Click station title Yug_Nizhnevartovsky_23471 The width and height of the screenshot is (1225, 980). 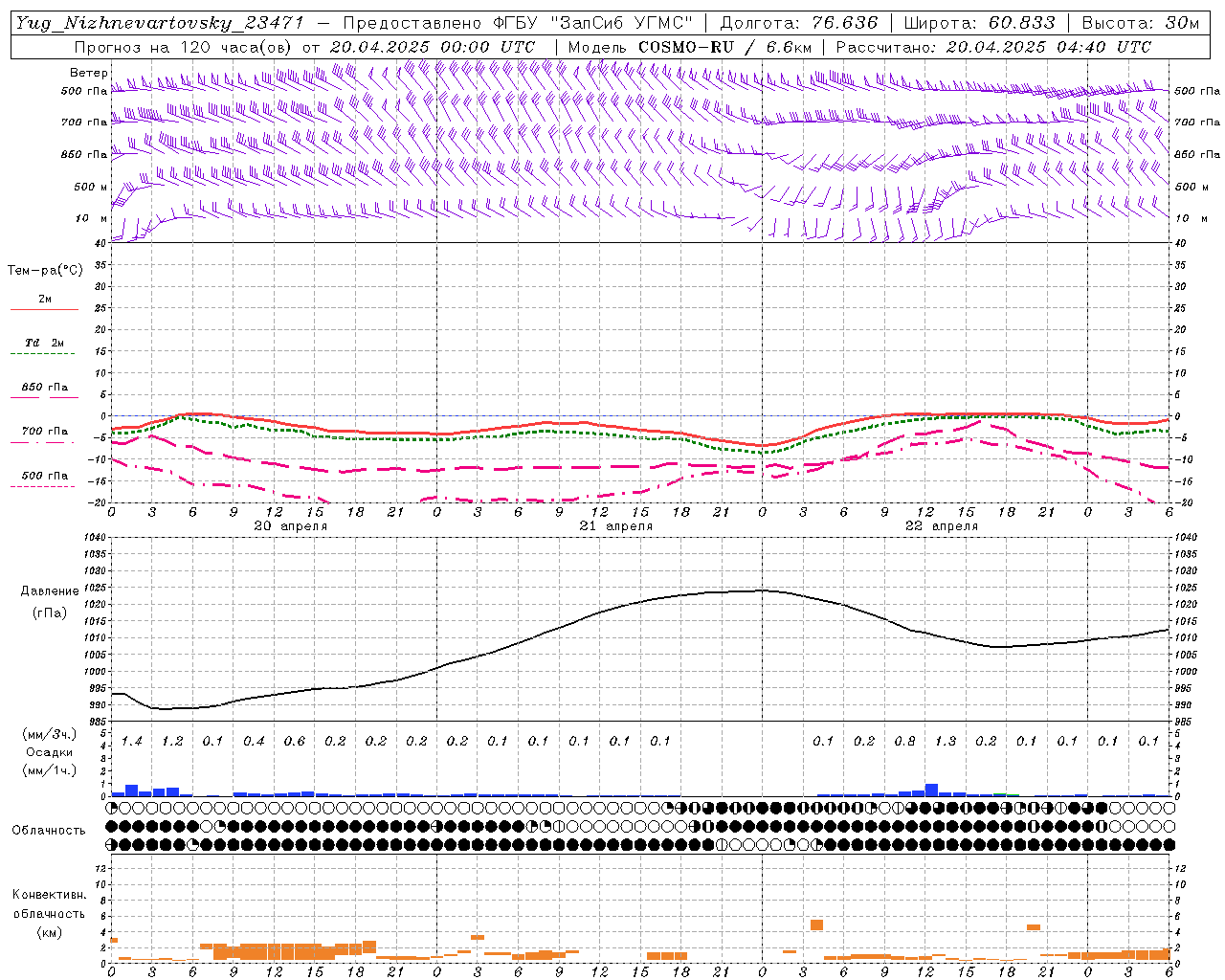[x=160, y=23]
